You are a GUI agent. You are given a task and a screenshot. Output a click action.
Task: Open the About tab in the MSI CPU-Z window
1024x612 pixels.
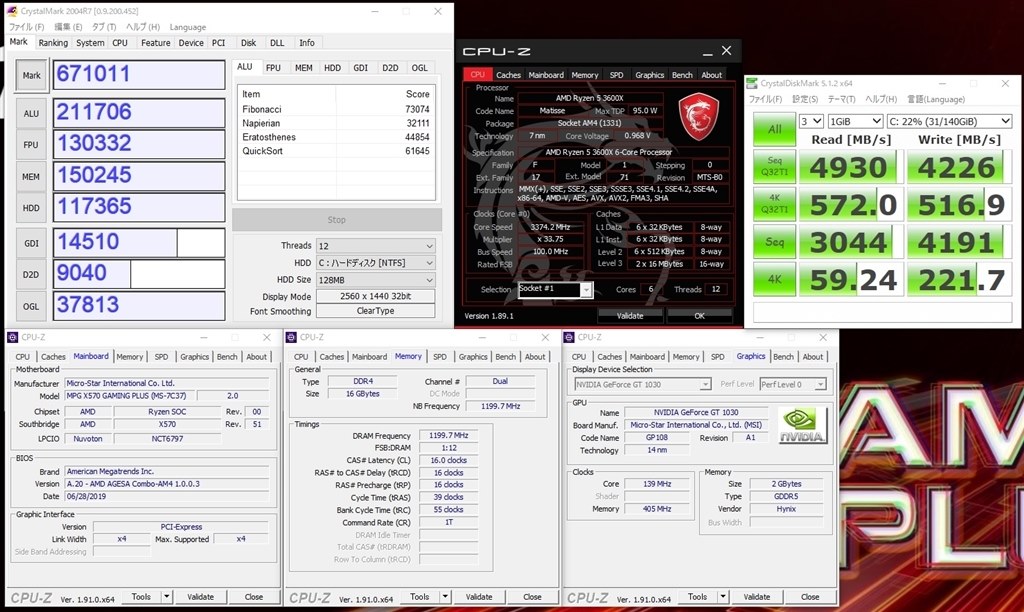coord(711,75)
